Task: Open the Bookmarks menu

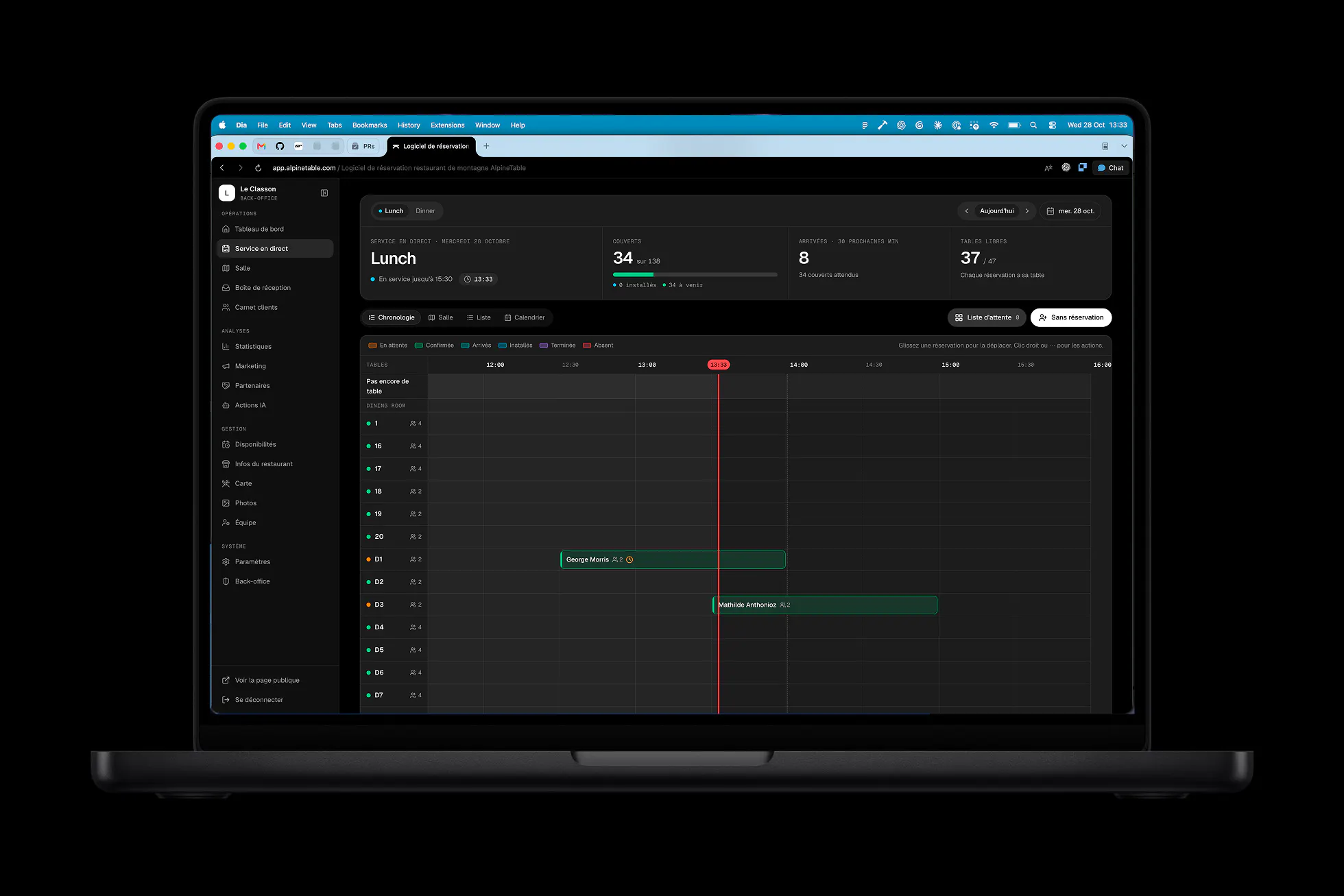Action: 370,125
